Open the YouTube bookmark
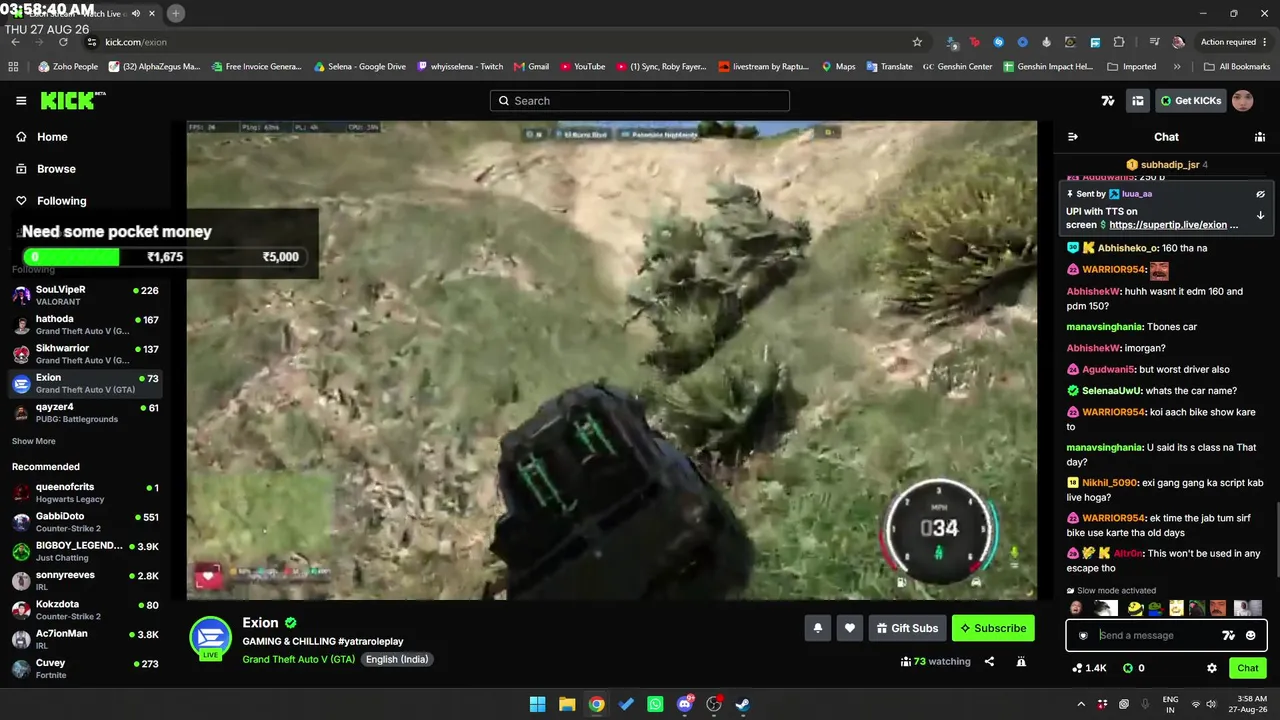1280x720 pixels. (583, 67)
